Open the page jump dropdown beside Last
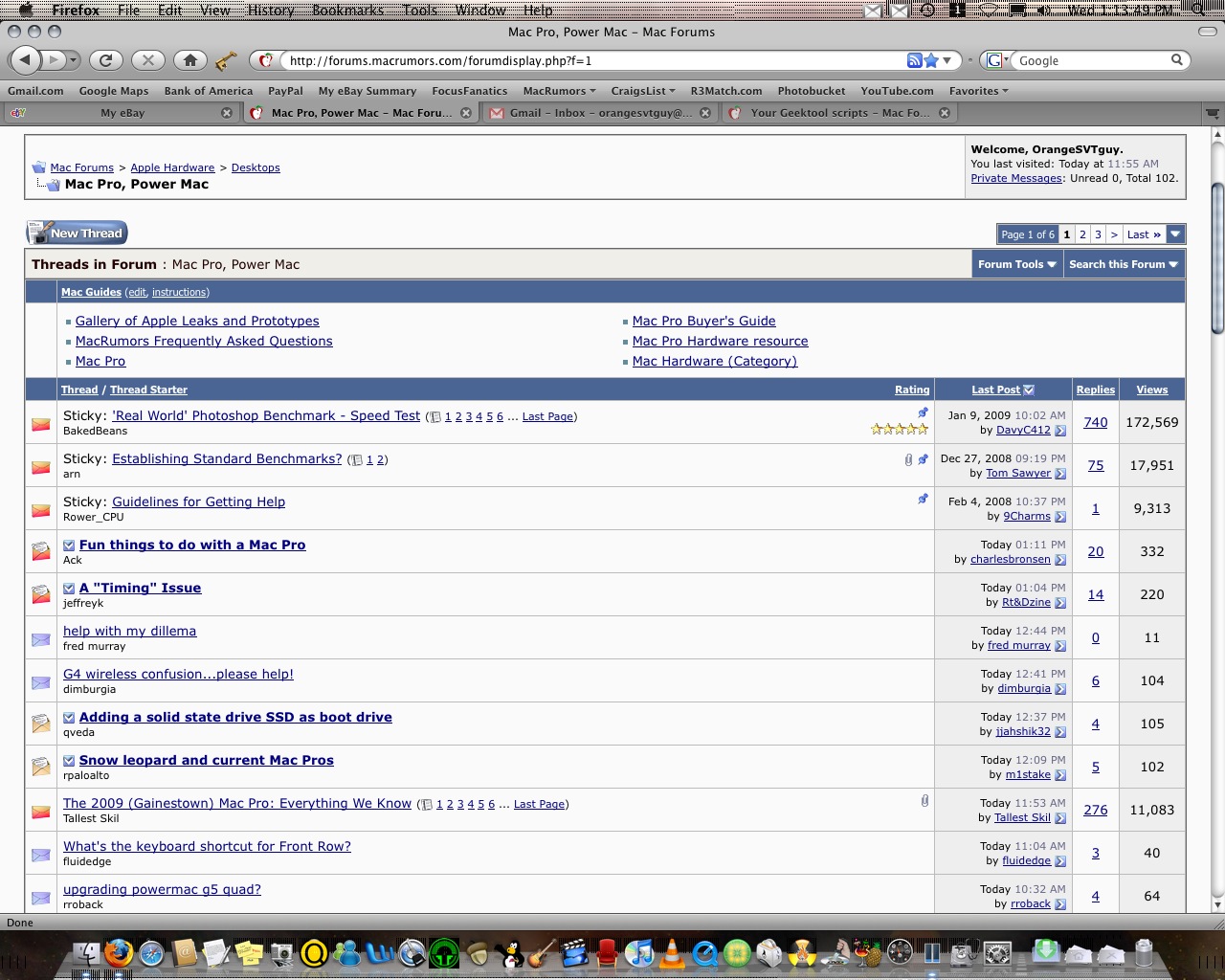Screen dimensions: 1225x980 [x=1175, y=234]
